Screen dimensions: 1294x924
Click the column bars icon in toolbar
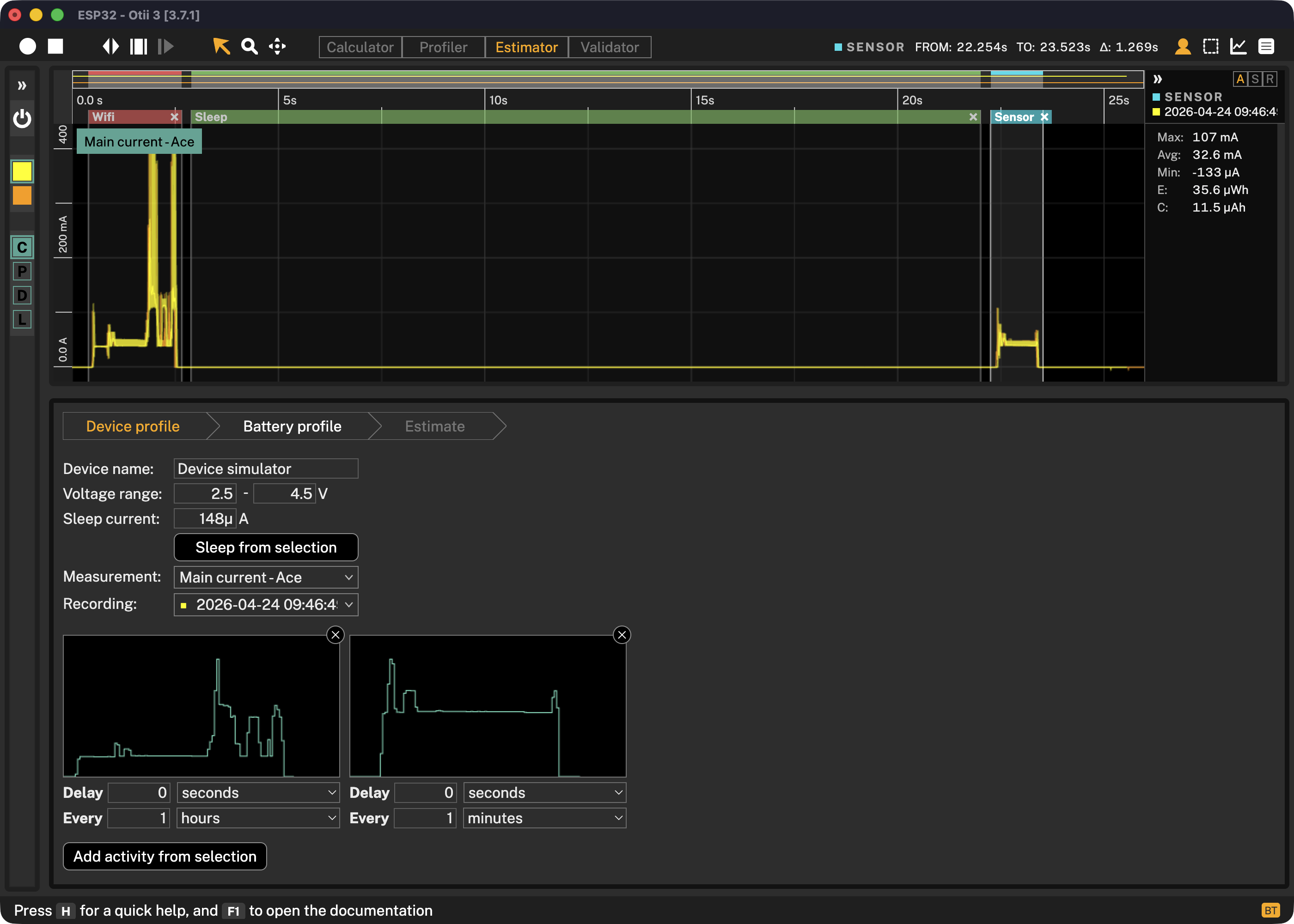click(138, 47)
